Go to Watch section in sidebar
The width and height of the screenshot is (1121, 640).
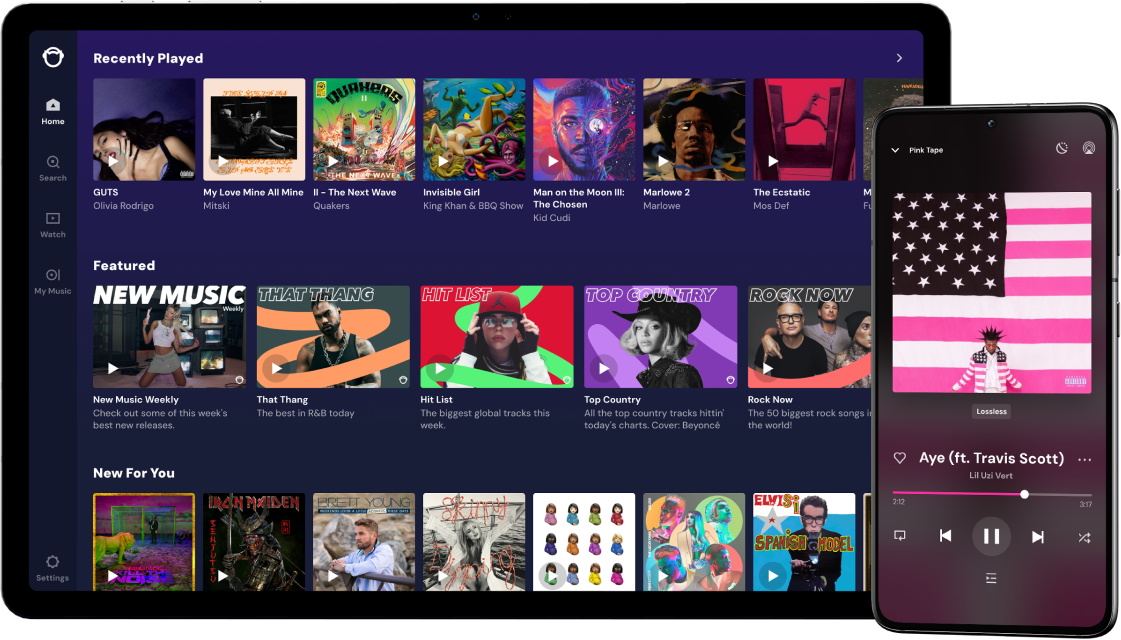[53, 225]
